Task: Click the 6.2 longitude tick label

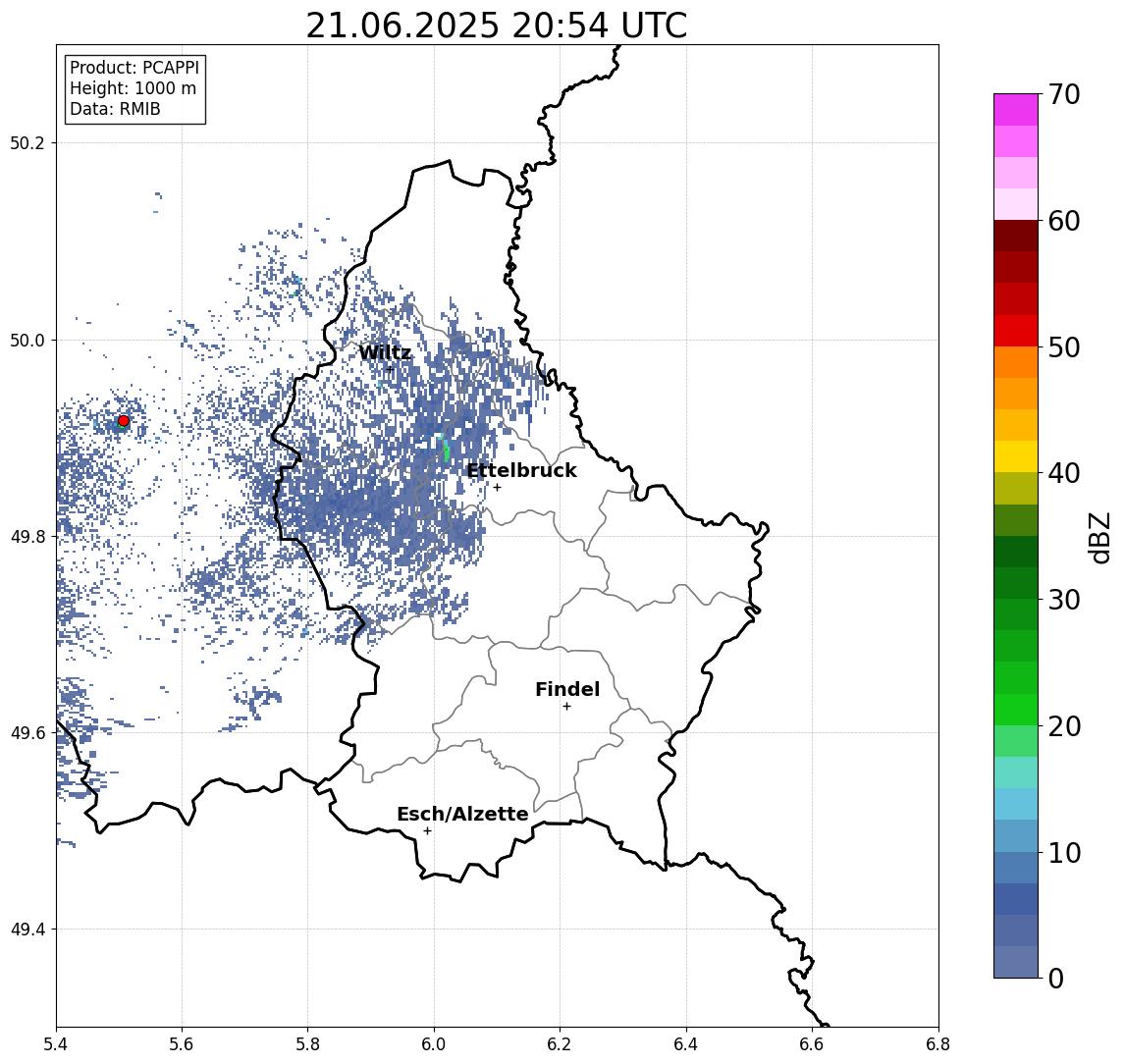Action: click(560, 1044)
